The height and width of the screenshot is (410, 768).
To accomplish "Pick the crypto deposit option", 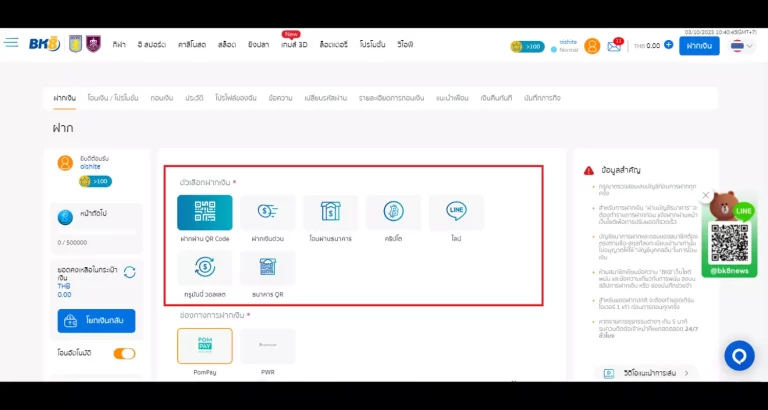I will 393,212.
